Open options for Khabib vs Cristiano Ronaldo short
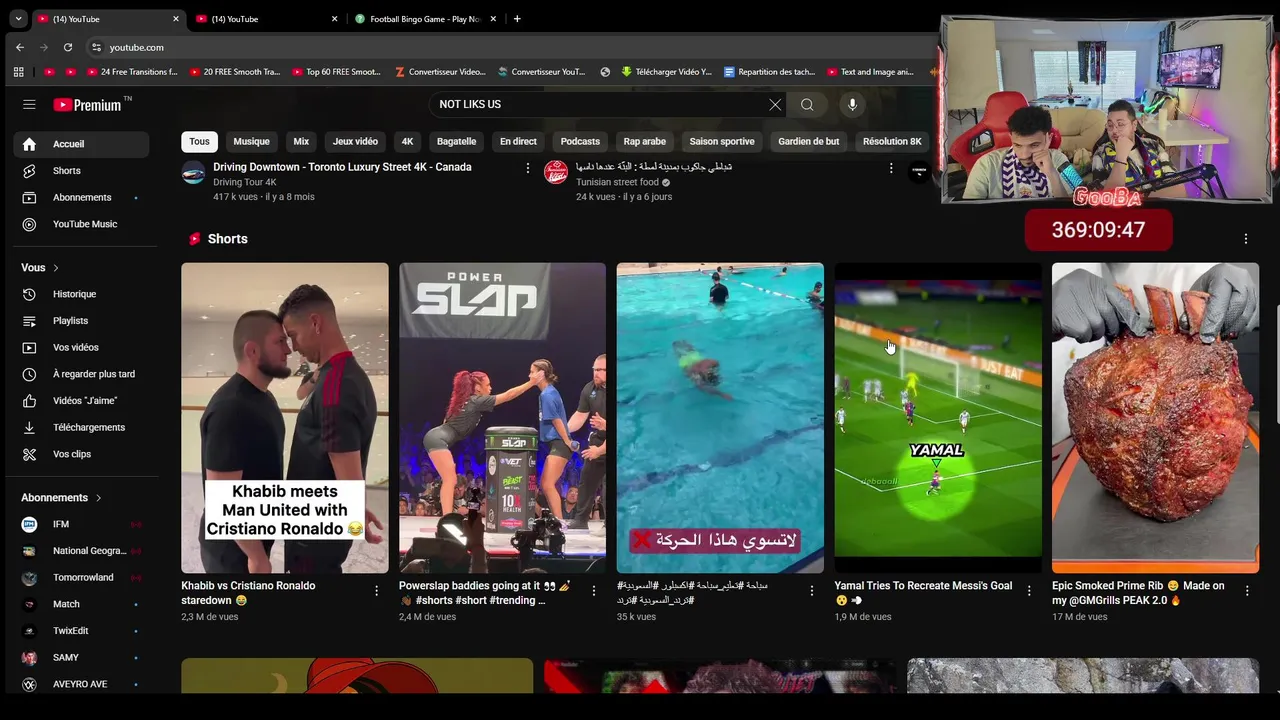 377,591
